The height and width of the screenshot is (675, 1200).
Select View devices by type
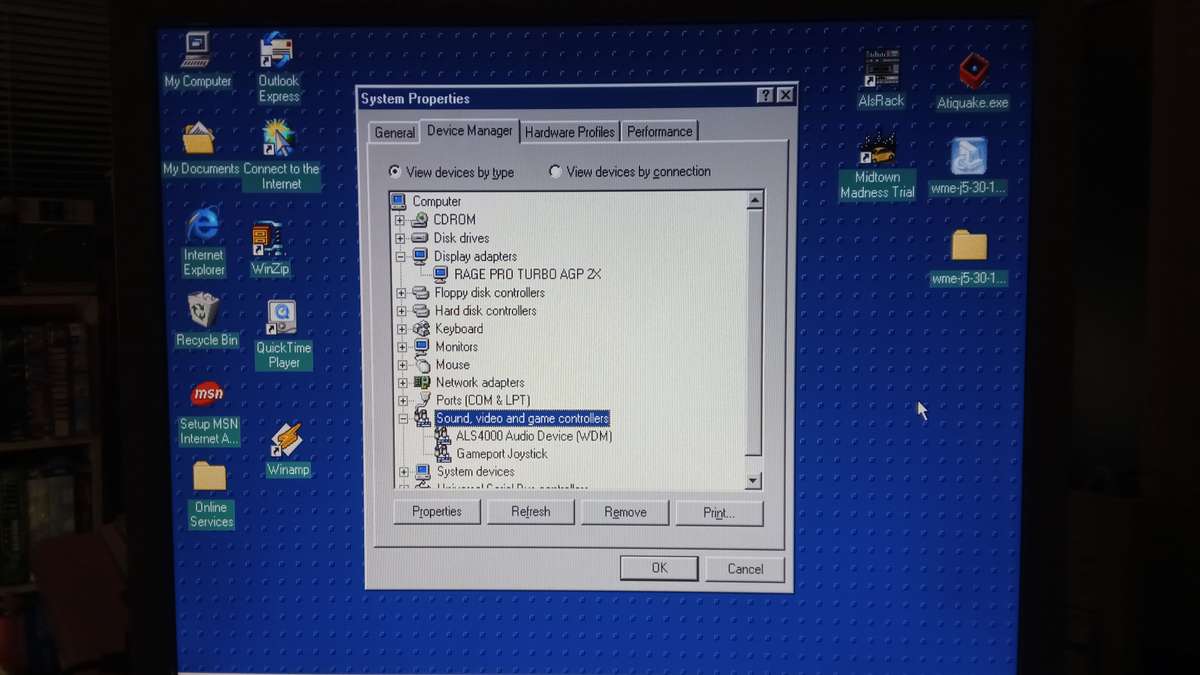coord(395,172)
